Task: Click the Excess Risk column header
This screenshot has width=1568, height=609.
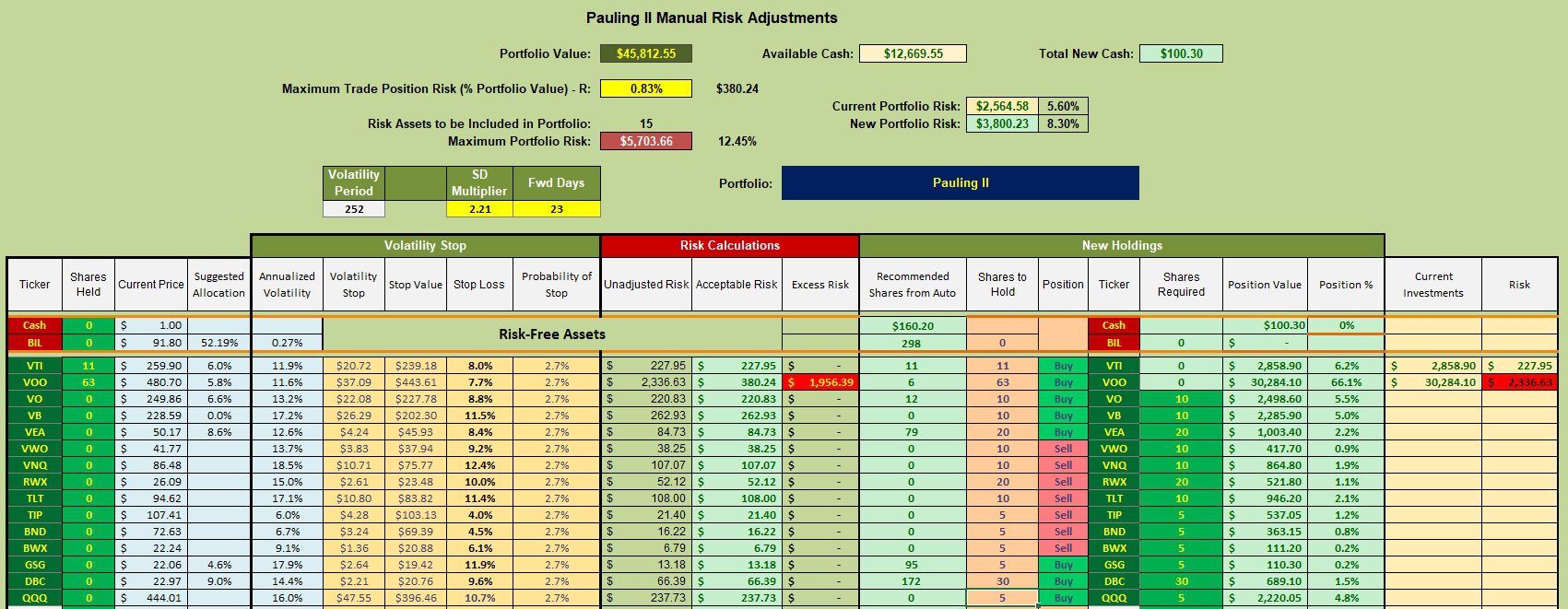Action: (x=820, y=285)
